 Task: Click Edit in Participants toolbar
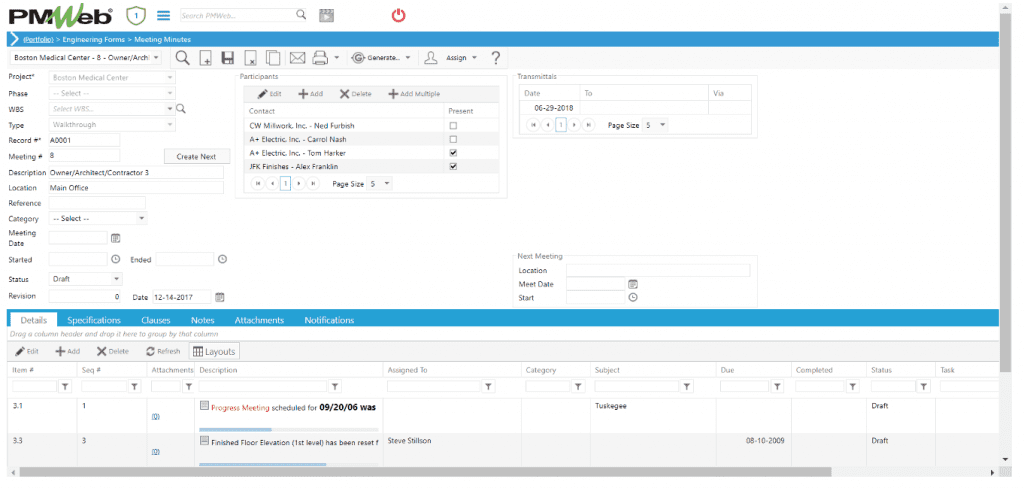coord(270,93)
